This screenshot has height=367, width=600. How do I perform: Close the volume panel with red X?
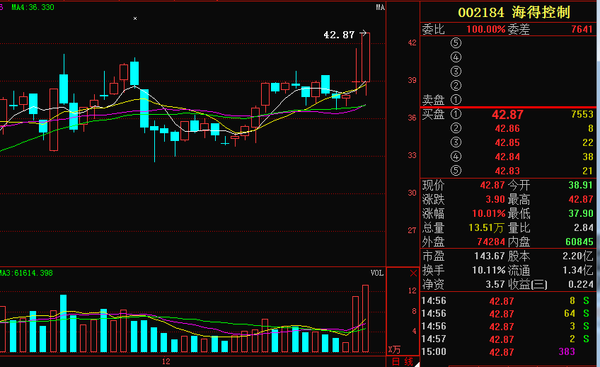(413, 273)
